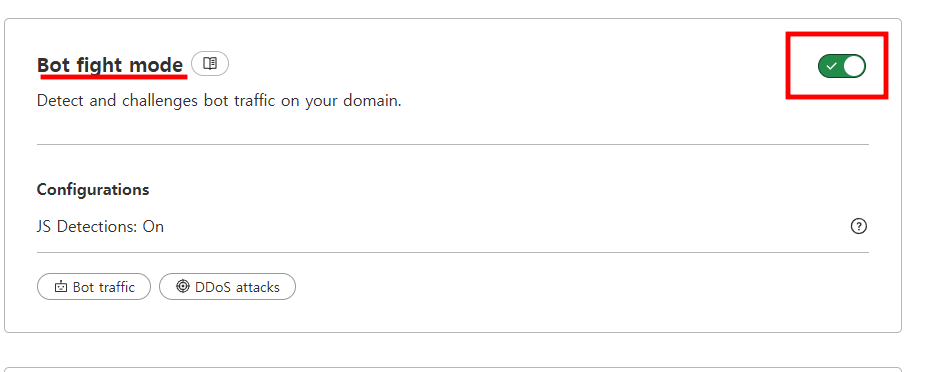Click the JS Detections help question mark
Image resolution: width=928 pixels, height=372 pixels.
(x=859, y=226)
